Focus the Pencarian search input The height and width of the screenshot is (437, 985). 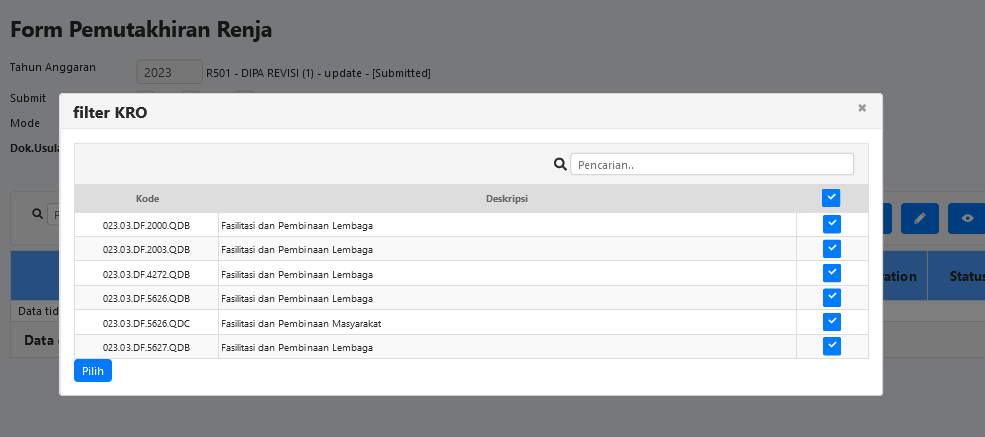coord(712,164)
